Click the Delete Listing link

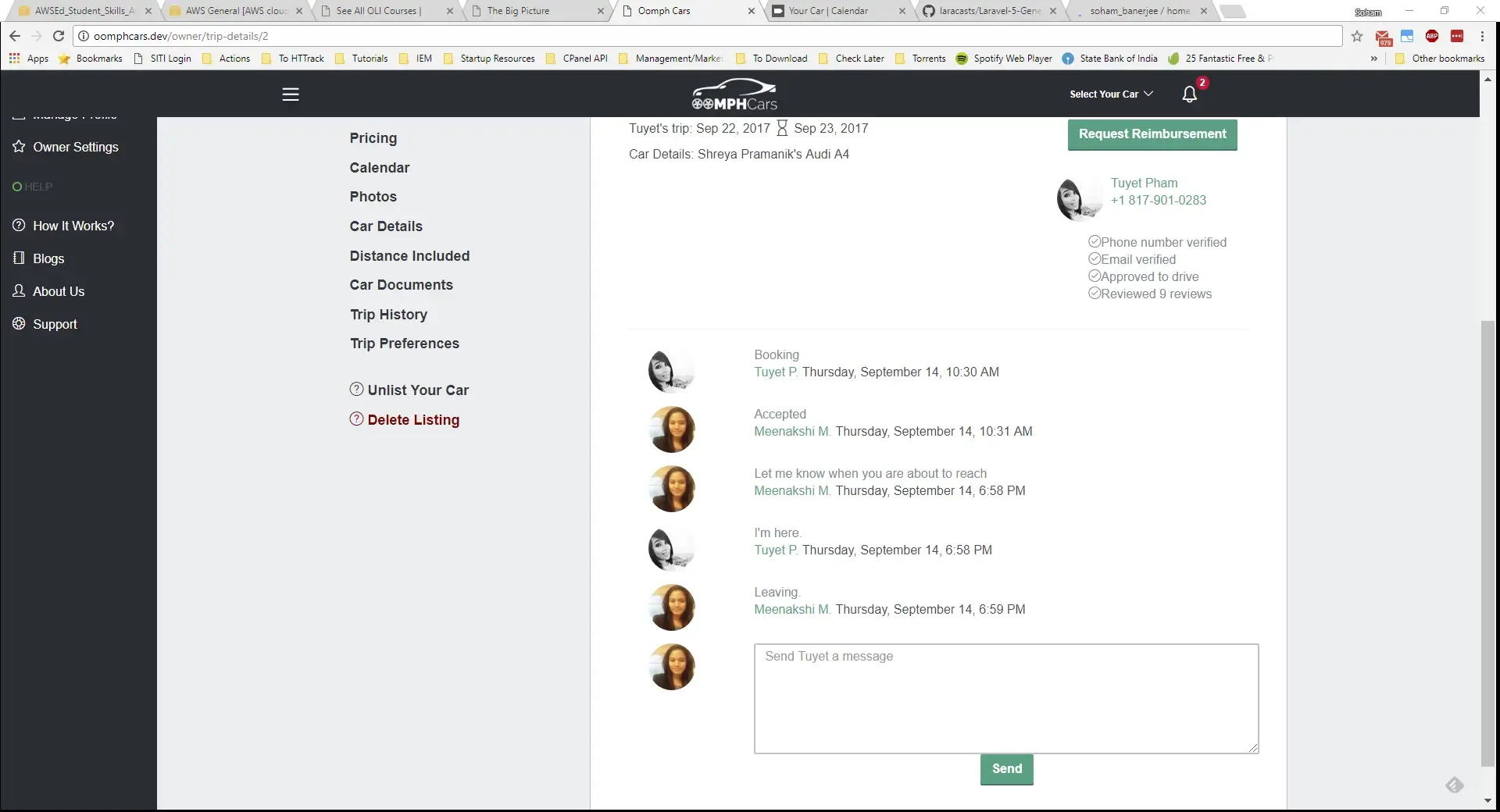pos(413,419)
